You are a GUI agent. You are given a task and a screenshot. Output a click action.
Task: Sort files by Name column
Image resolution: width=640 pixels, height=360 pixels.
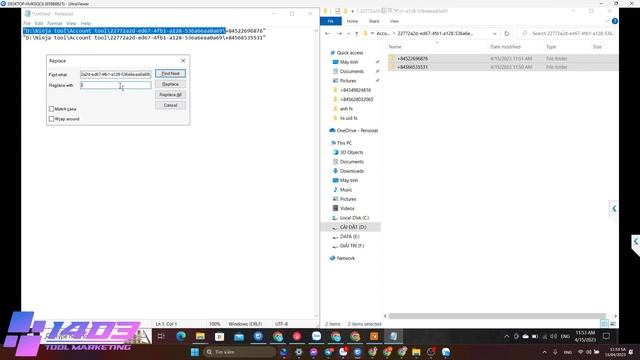pos(395,47)
